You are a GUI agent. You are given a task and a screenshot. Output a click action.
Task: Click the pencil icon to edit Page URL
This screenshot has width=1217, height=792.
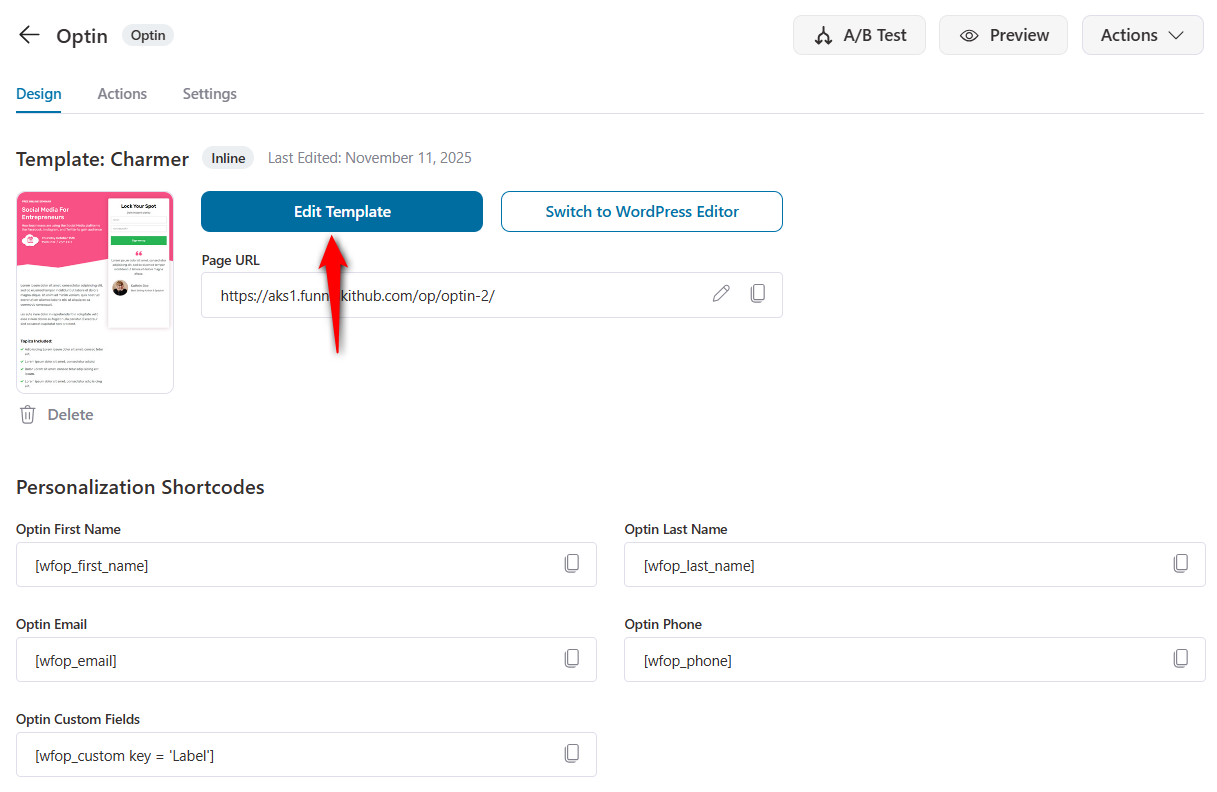[x=721, y=293]
